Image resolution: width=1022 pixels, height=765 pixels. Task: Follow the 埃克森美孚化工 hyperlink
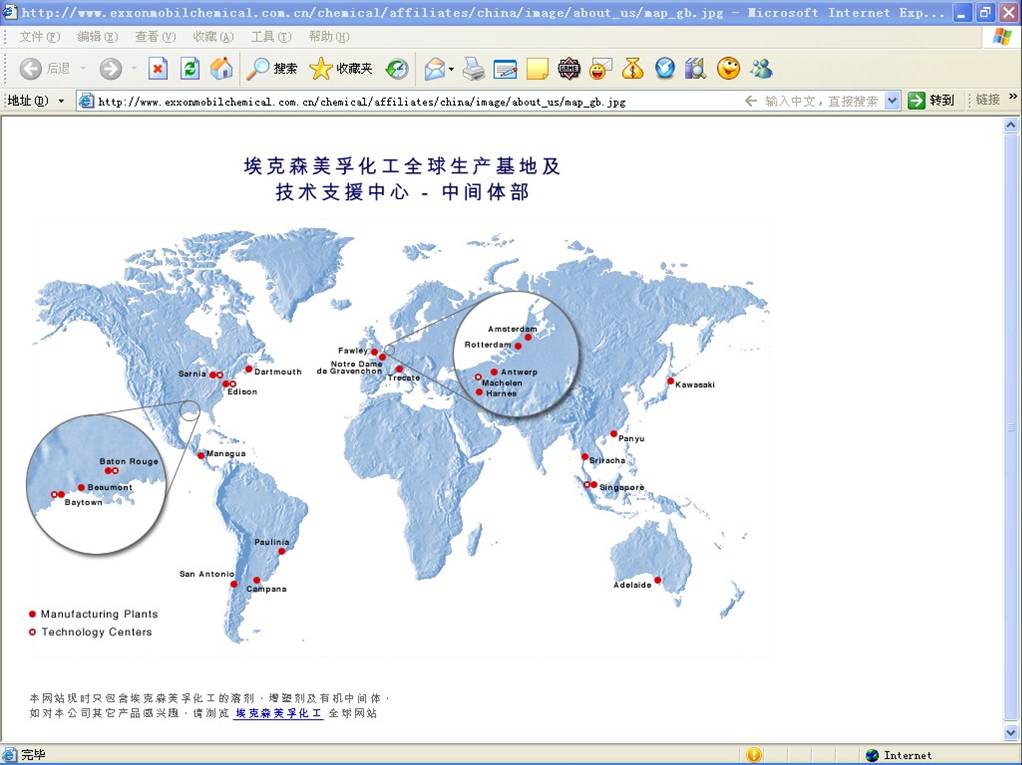pos(278,714)
